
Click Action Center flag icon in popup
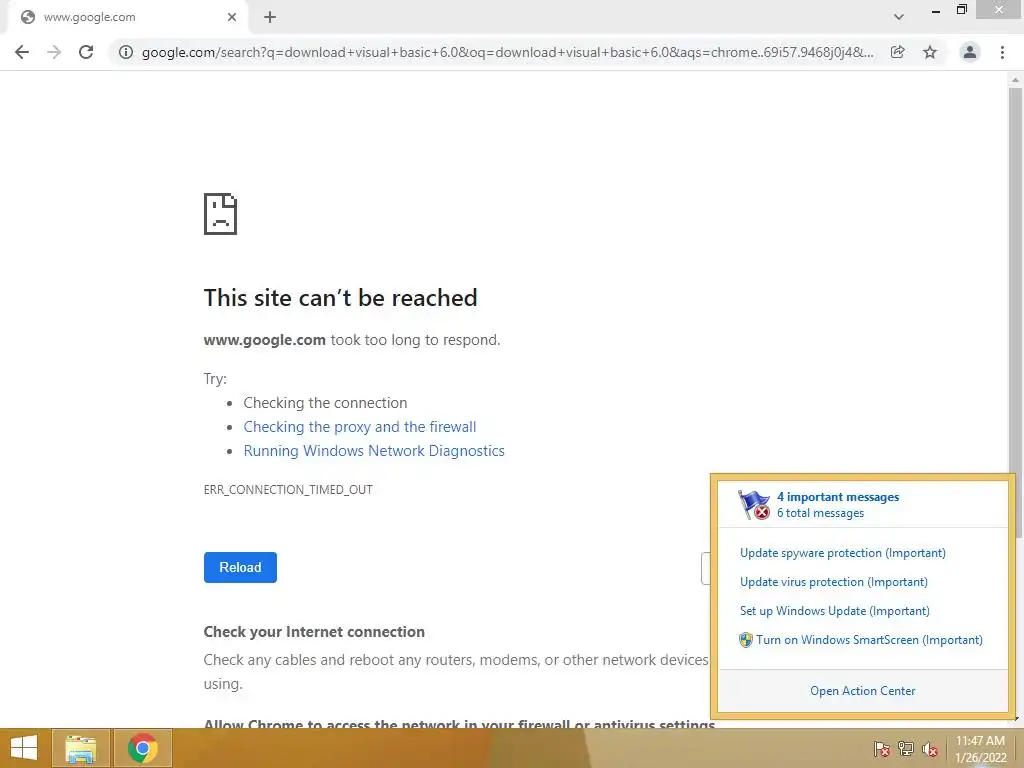(x=754, y=505)
